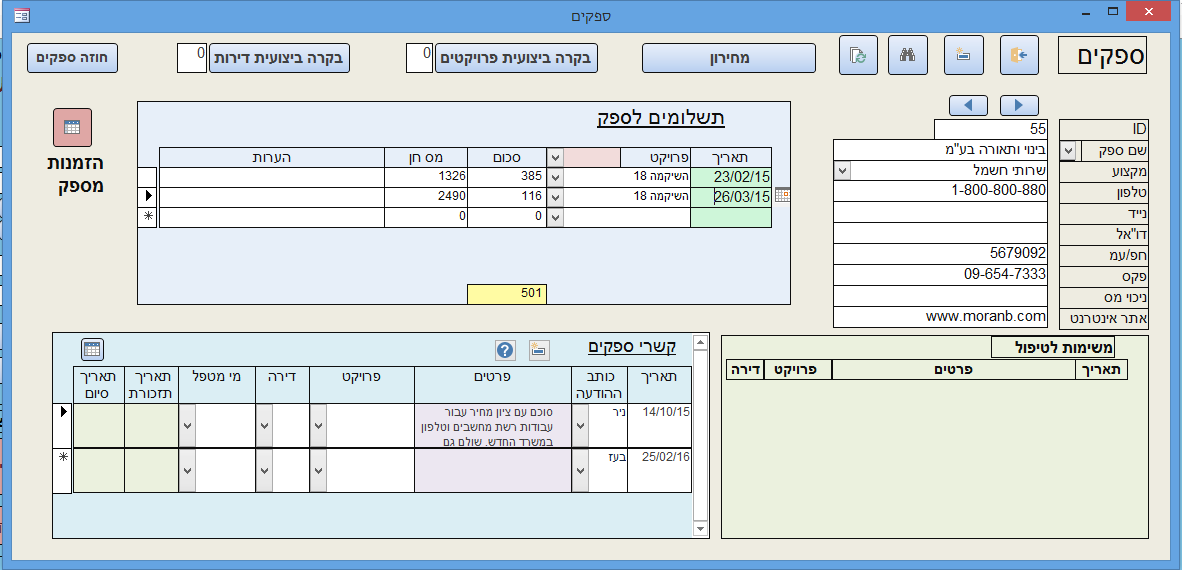Click the yellow total field 501

tap(507, 294)
